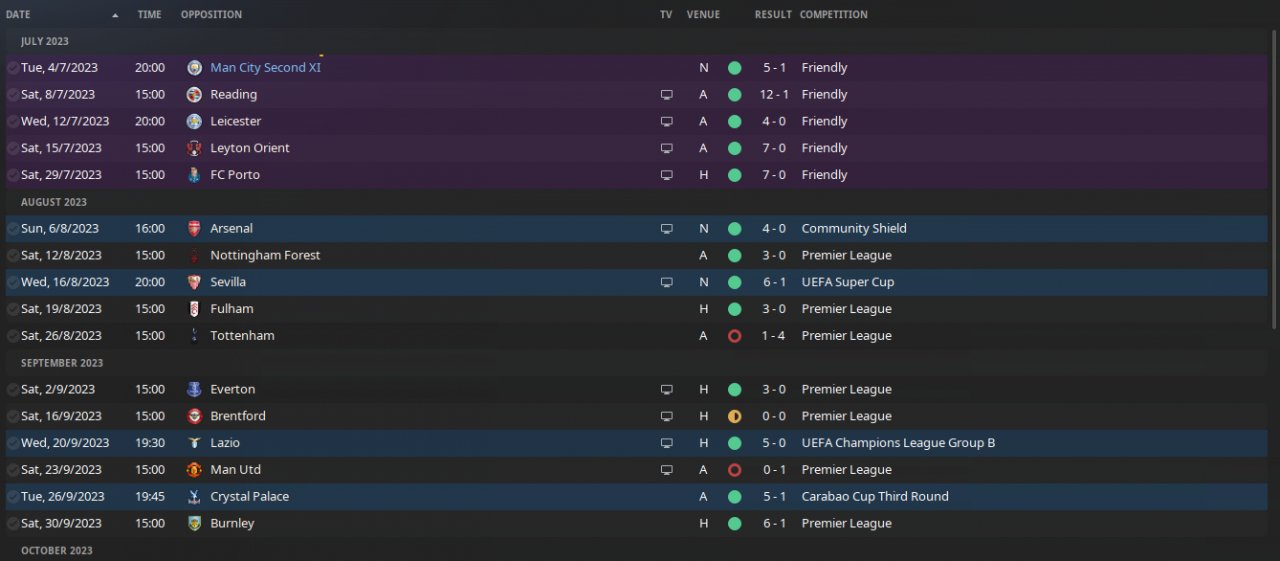This screenshot has height=561, width=1280.
Task: Click the vertical scrollbar on the right
Action: (x=1273, y=180)
